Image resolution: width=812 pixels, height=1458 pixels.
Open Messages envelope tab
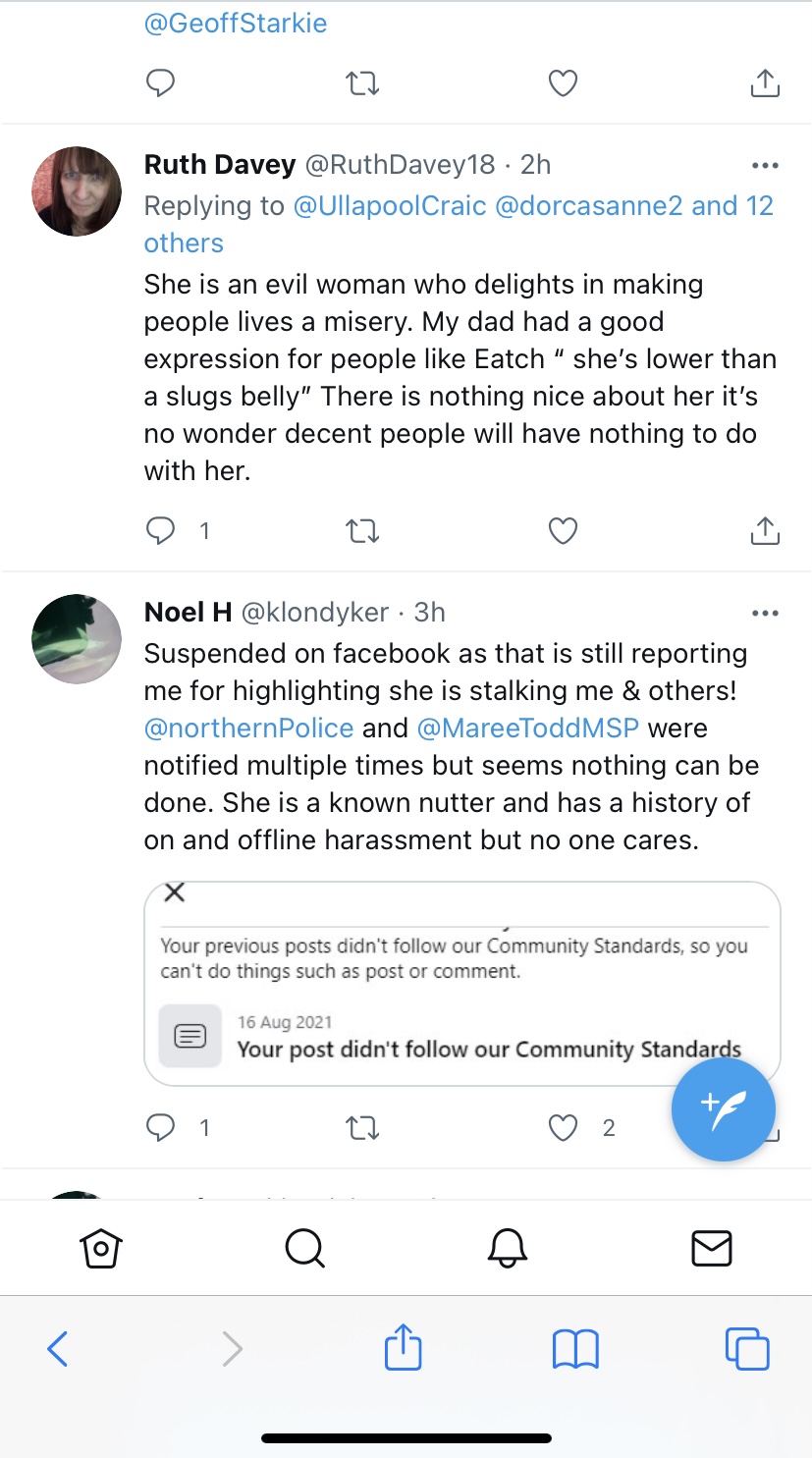coord(711,1248)
